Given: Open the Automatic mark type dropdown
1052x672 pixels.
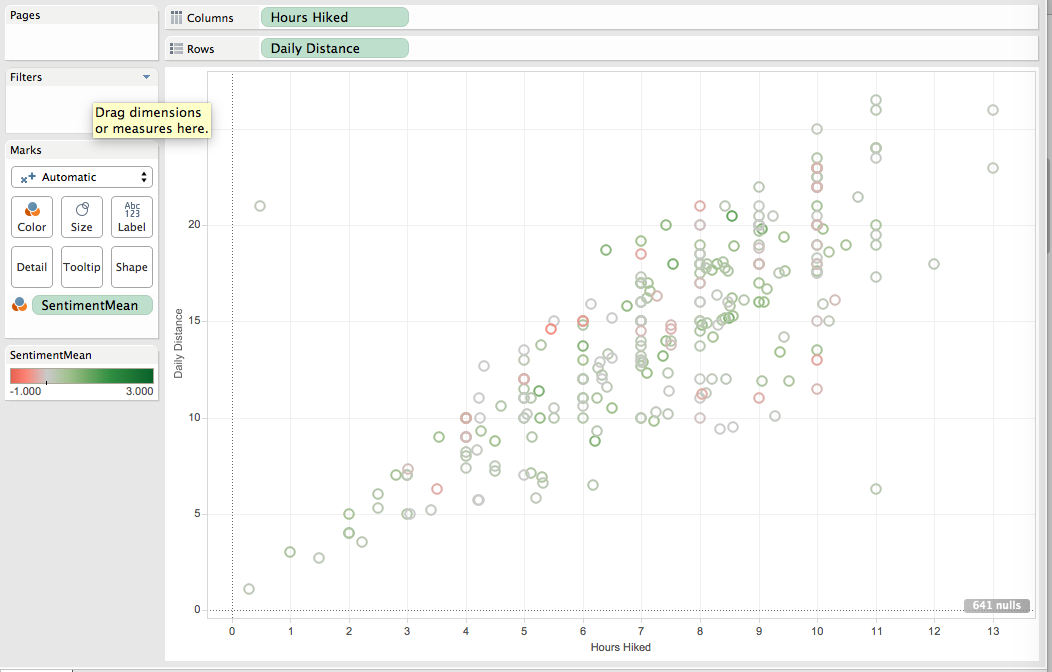Looking at the screenshot, I should pyautogui.click(x=82, y=177).
